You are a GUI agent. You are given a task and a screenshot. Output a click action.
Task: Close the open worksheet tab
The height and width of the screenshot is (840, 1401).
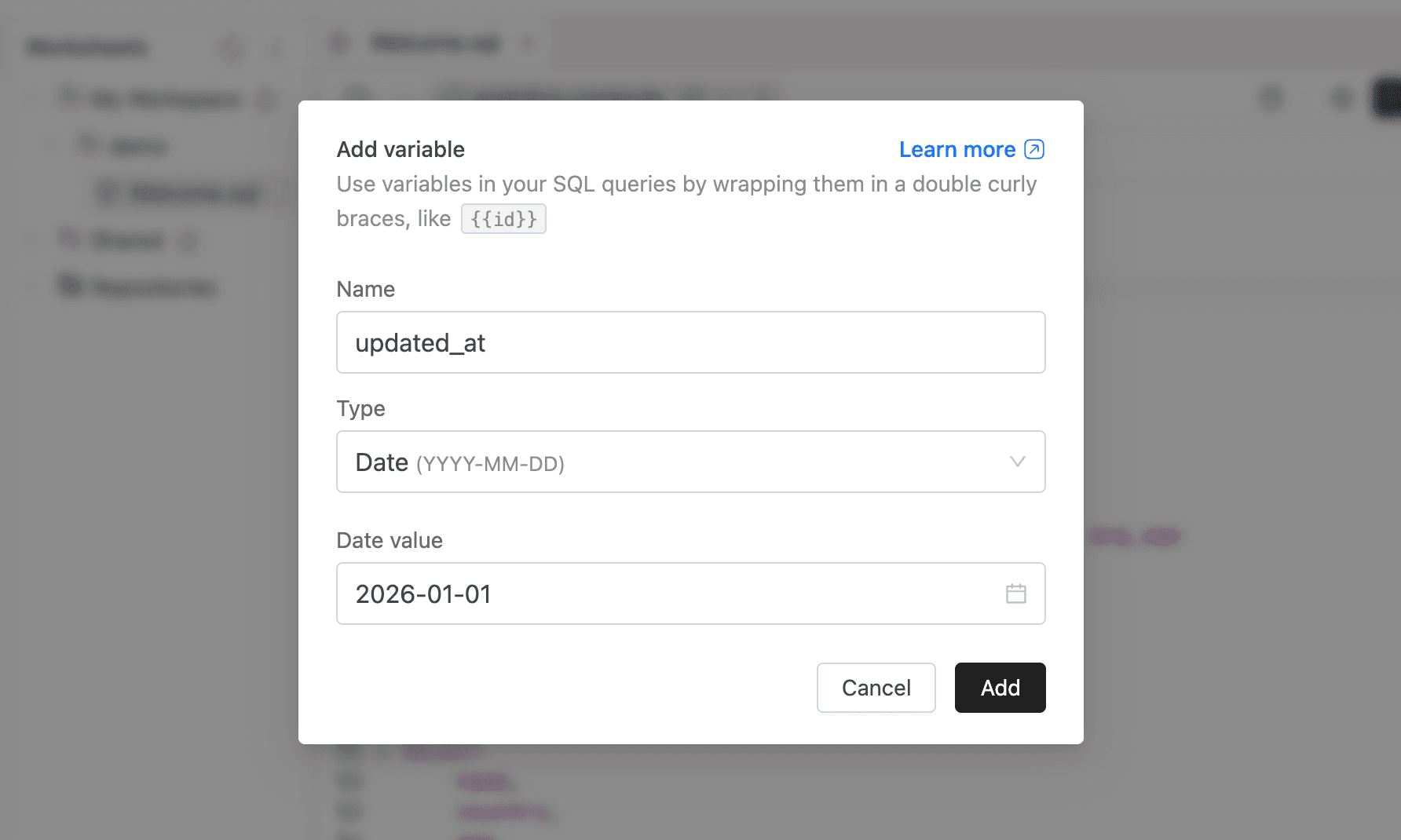tap(528, 43)
